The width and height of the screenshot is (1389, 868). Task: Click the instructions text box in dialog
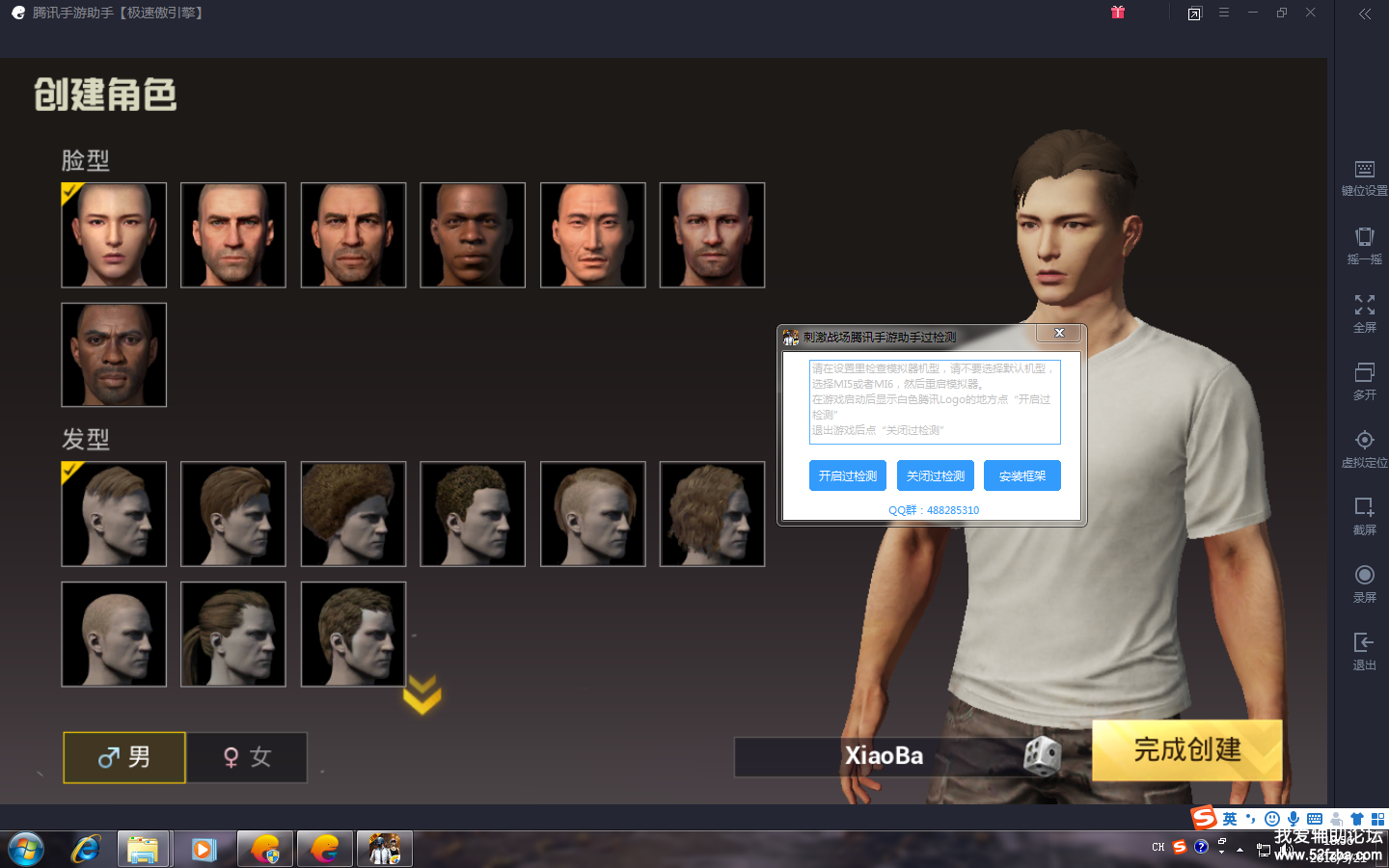coord(935,402)
